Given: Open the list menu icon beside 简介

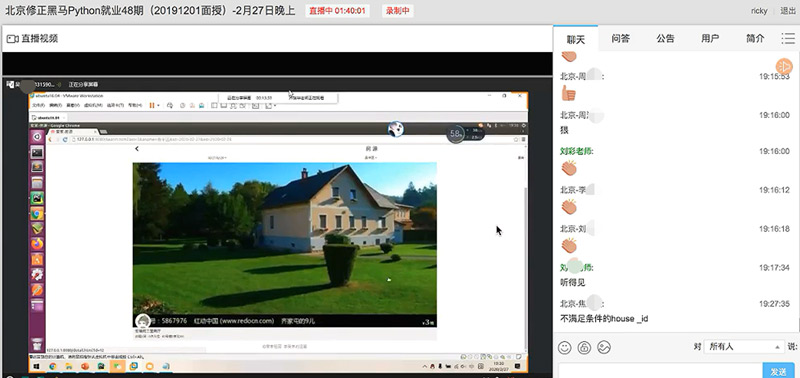Looking at the screenshot, I should coord(788,39).
